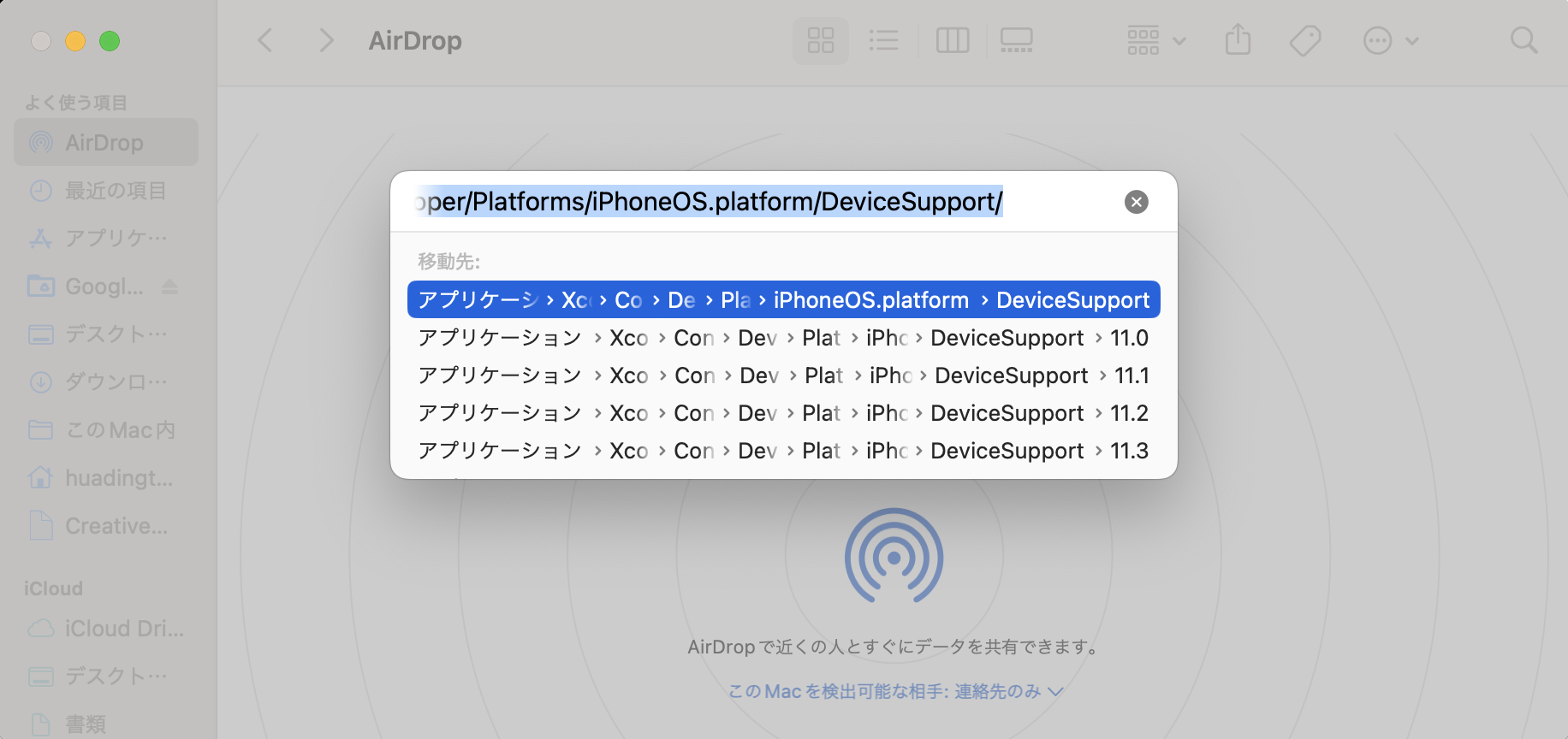
Task: Click the path input field text
Action: pyautogui.click(x=709, y=202)
